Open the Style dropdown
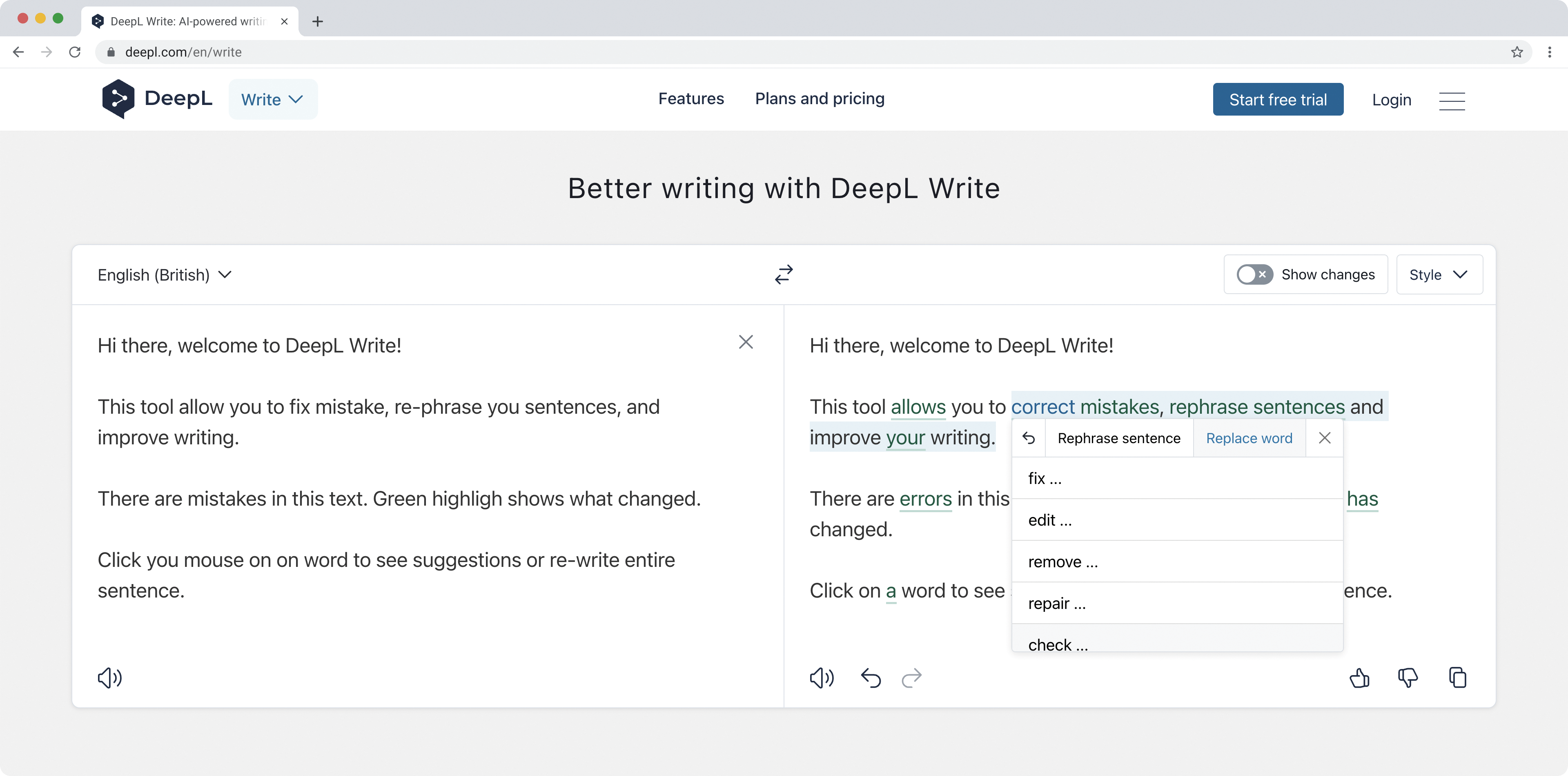The height and width of the screenshot is (776, 1568). [x=1439, y=274]
